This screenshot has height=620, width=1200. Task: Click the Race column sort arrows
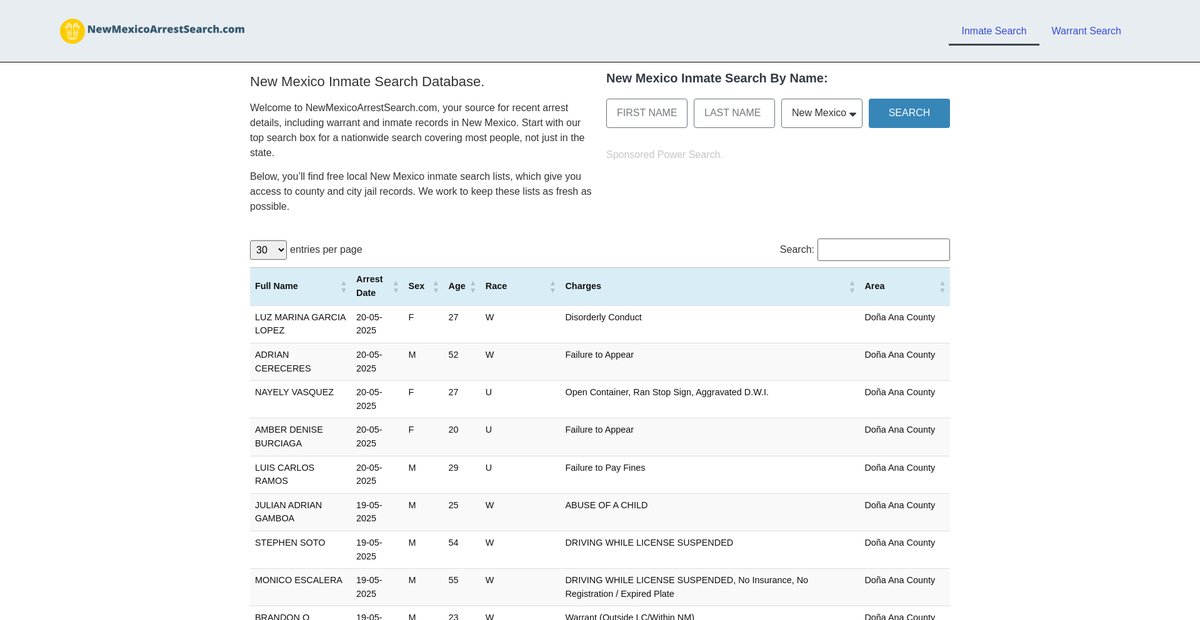point(552,286)
